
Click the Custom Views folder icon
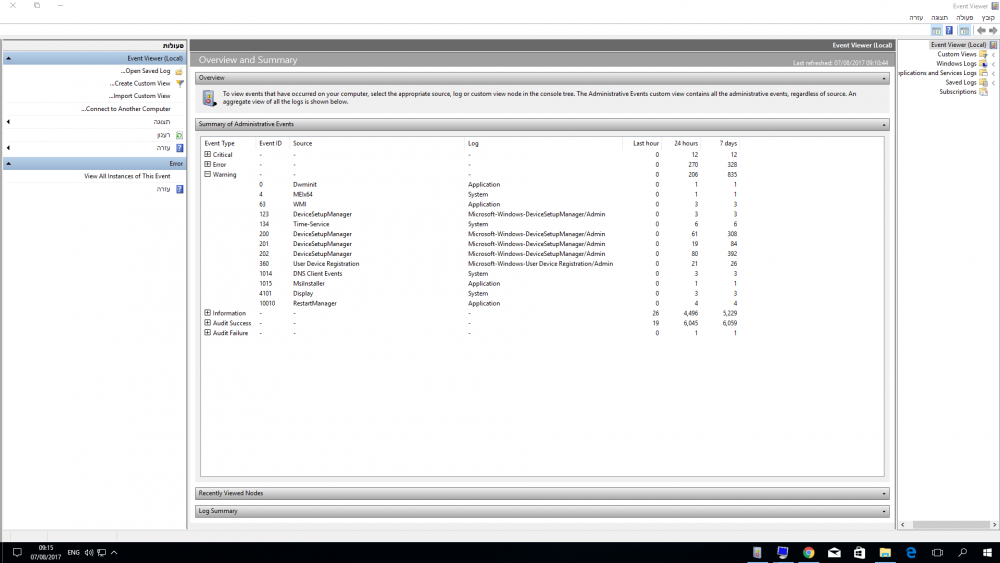point(983,54)
